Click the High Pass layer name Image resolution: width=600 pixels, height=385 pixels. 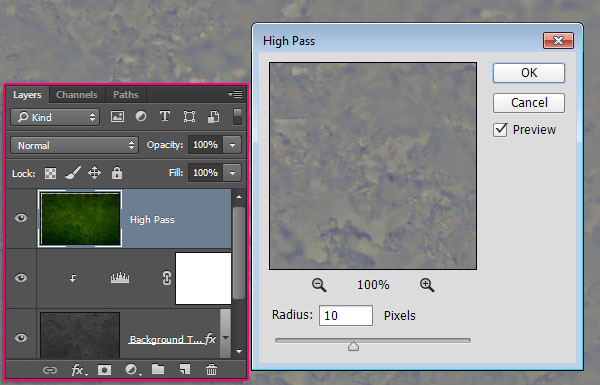pyautogui.click(x=152, y=220)
